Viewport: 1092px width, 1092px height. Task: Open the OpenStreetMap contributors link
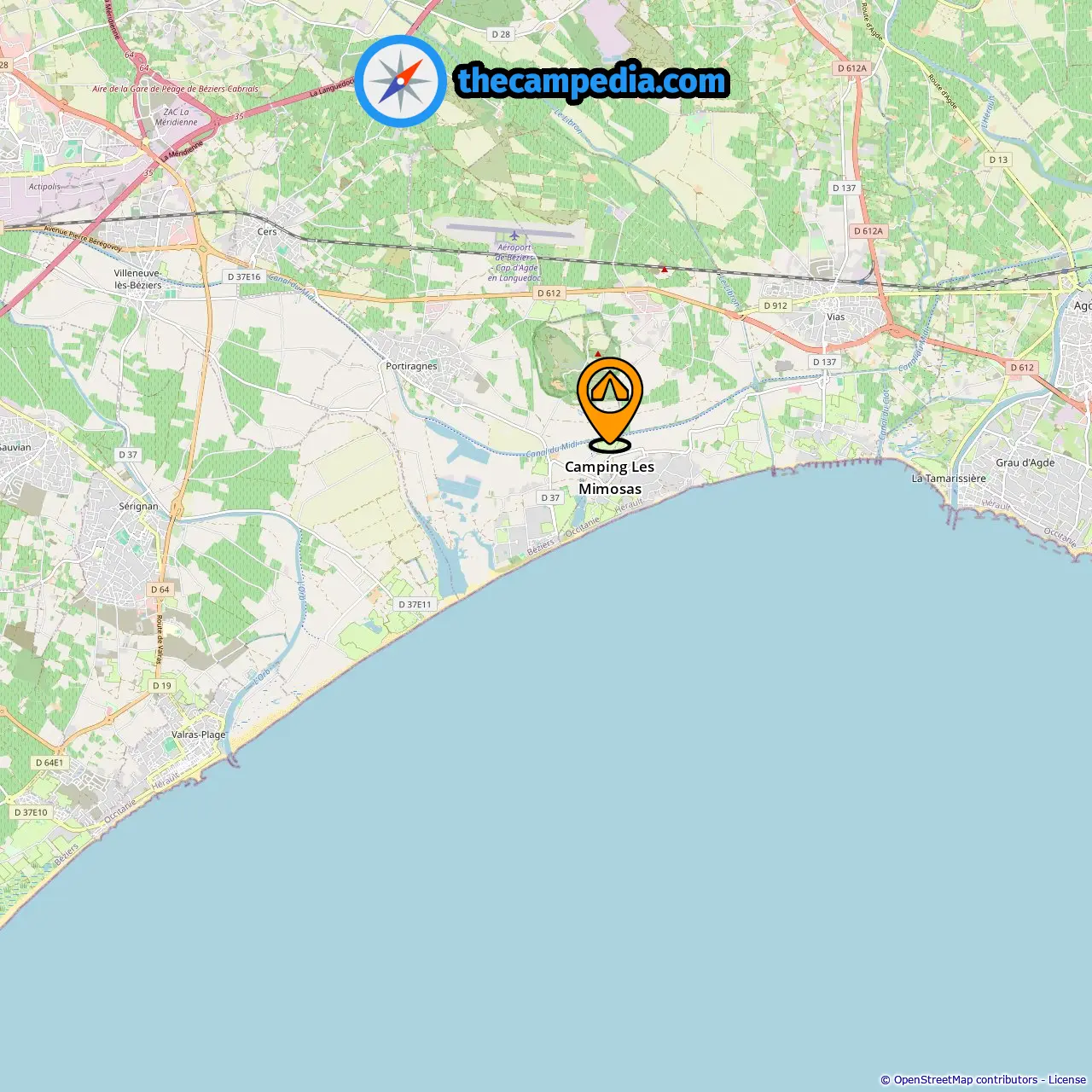coord(966,1079)
